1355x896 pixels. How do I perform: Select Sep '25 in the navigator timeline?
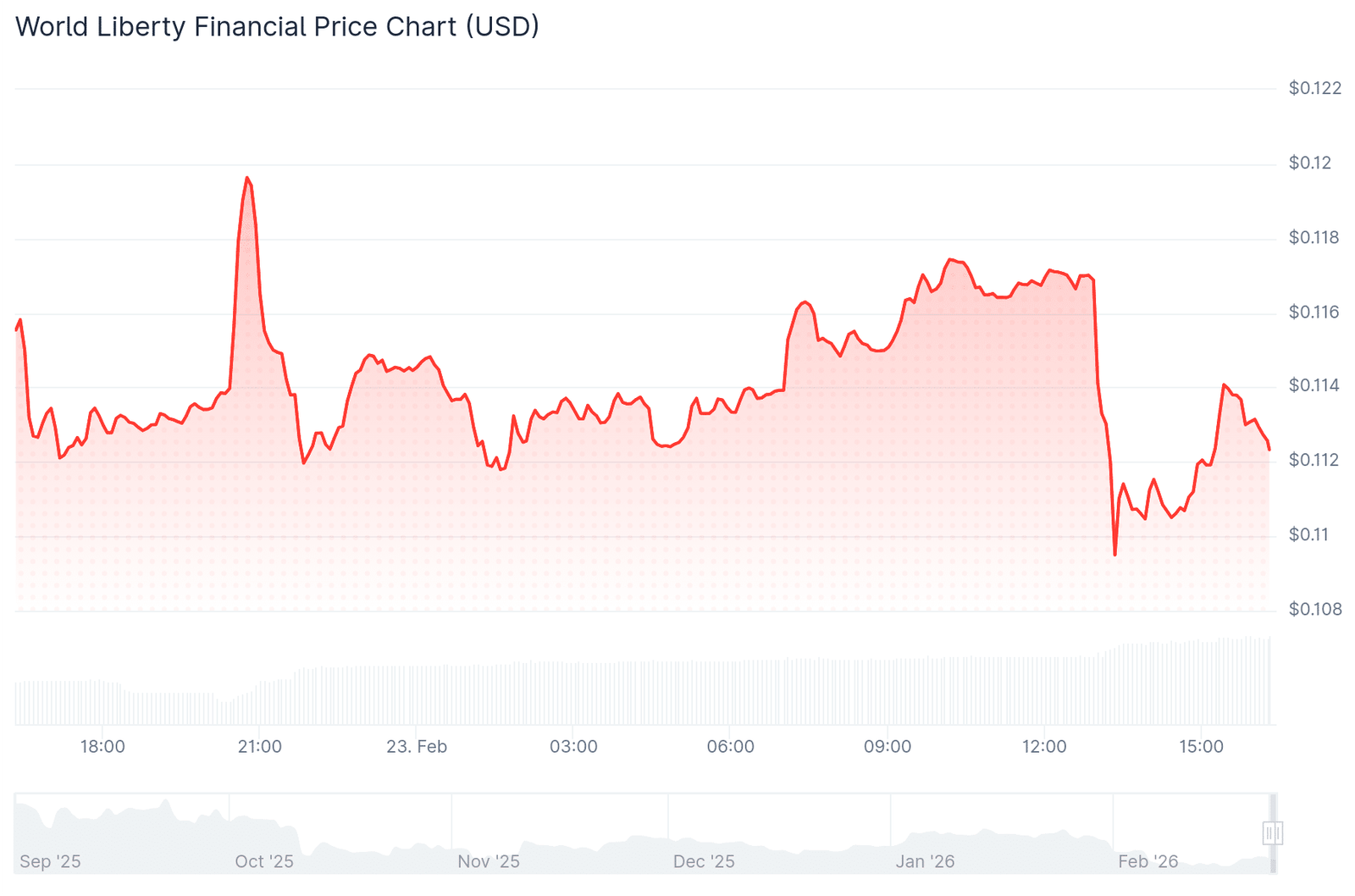click(50, 861)
